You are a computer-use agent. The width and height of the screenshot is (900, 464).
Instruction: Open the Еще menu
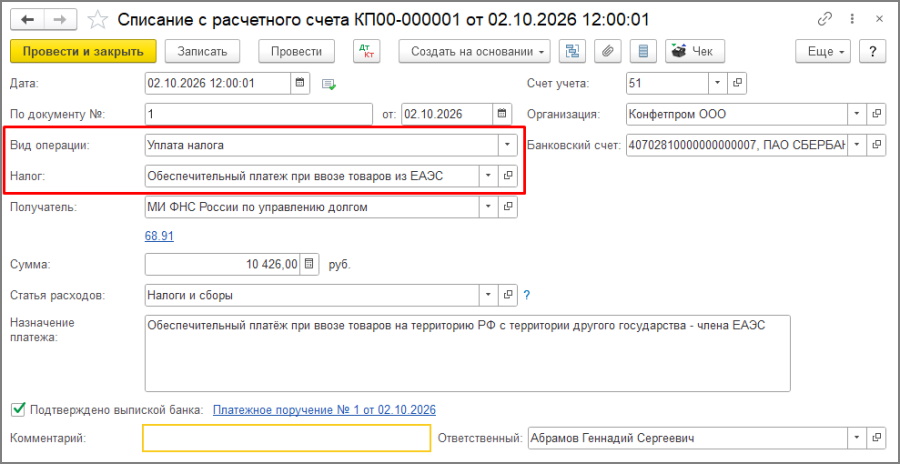[x=825, y=51]
